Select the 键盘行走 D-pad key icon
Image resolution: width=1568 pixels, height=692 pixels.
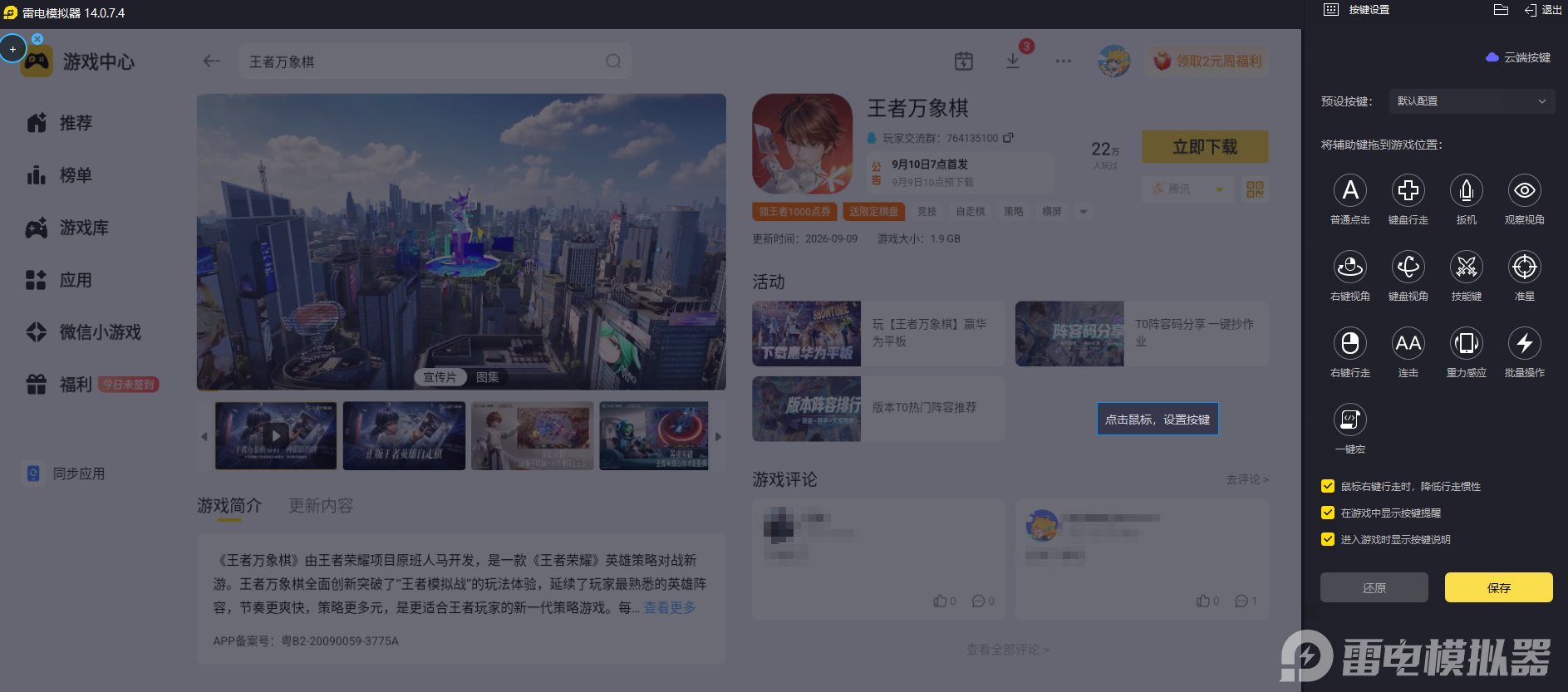click(1408, 190)
